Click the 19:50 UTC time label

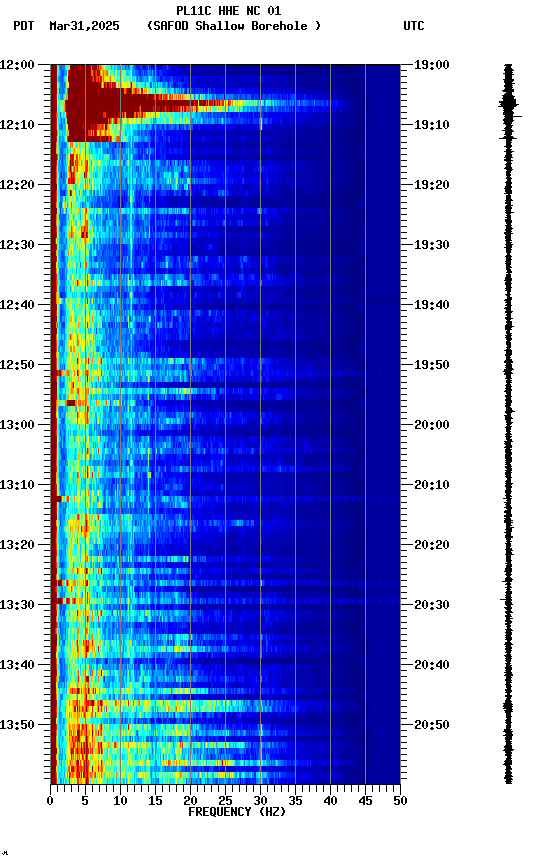tap(432, 365)
